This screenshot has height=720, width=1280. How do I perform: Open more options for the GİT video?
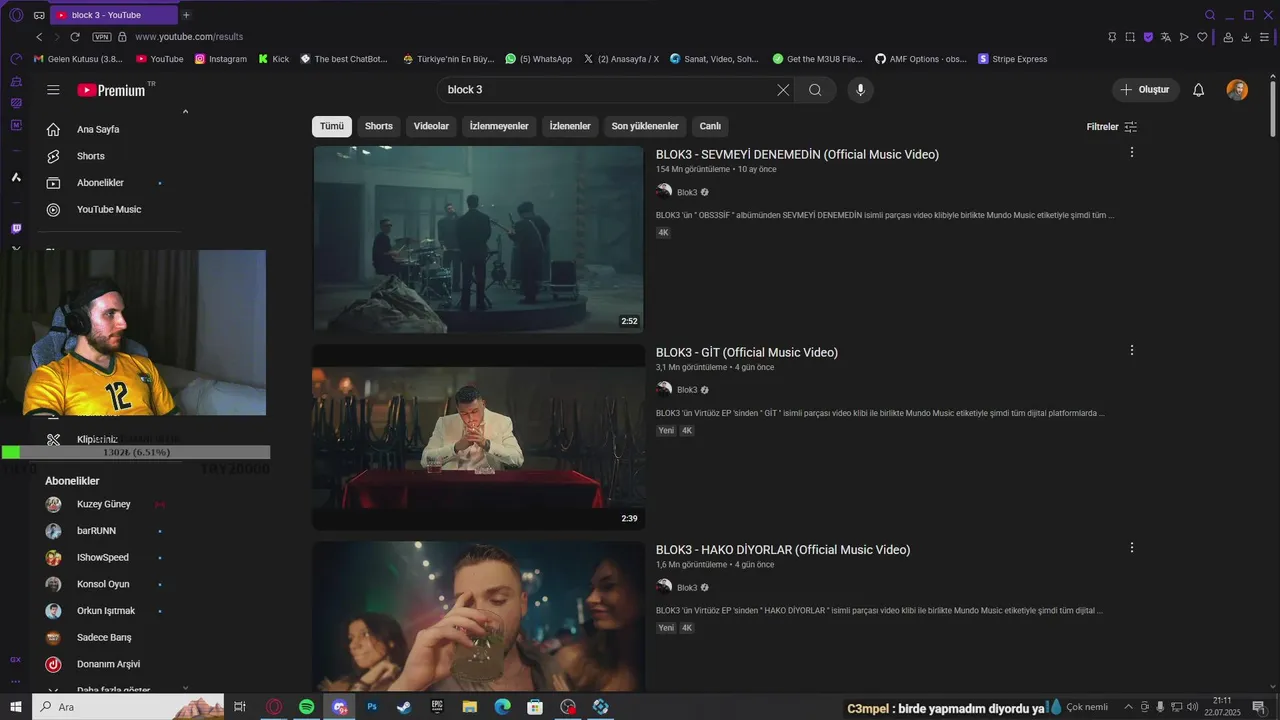(1132, 350)
